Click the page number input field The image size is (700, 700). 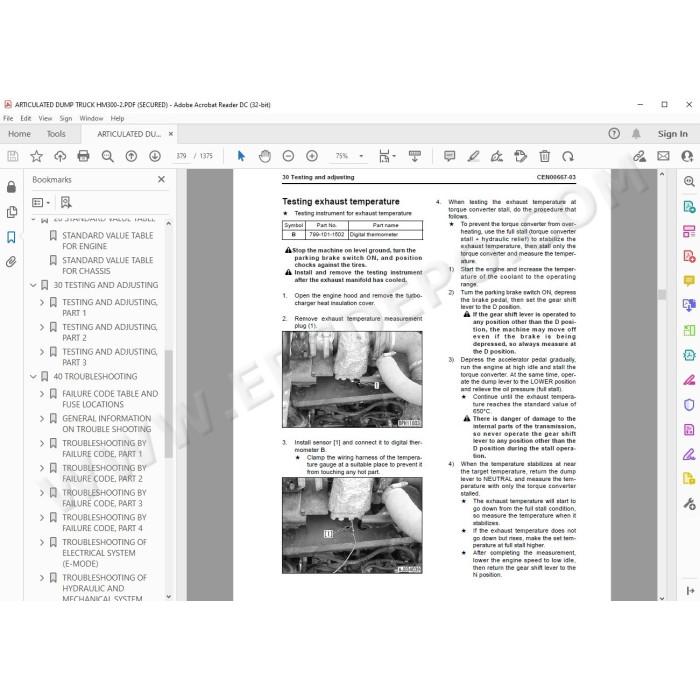(181, 156)
